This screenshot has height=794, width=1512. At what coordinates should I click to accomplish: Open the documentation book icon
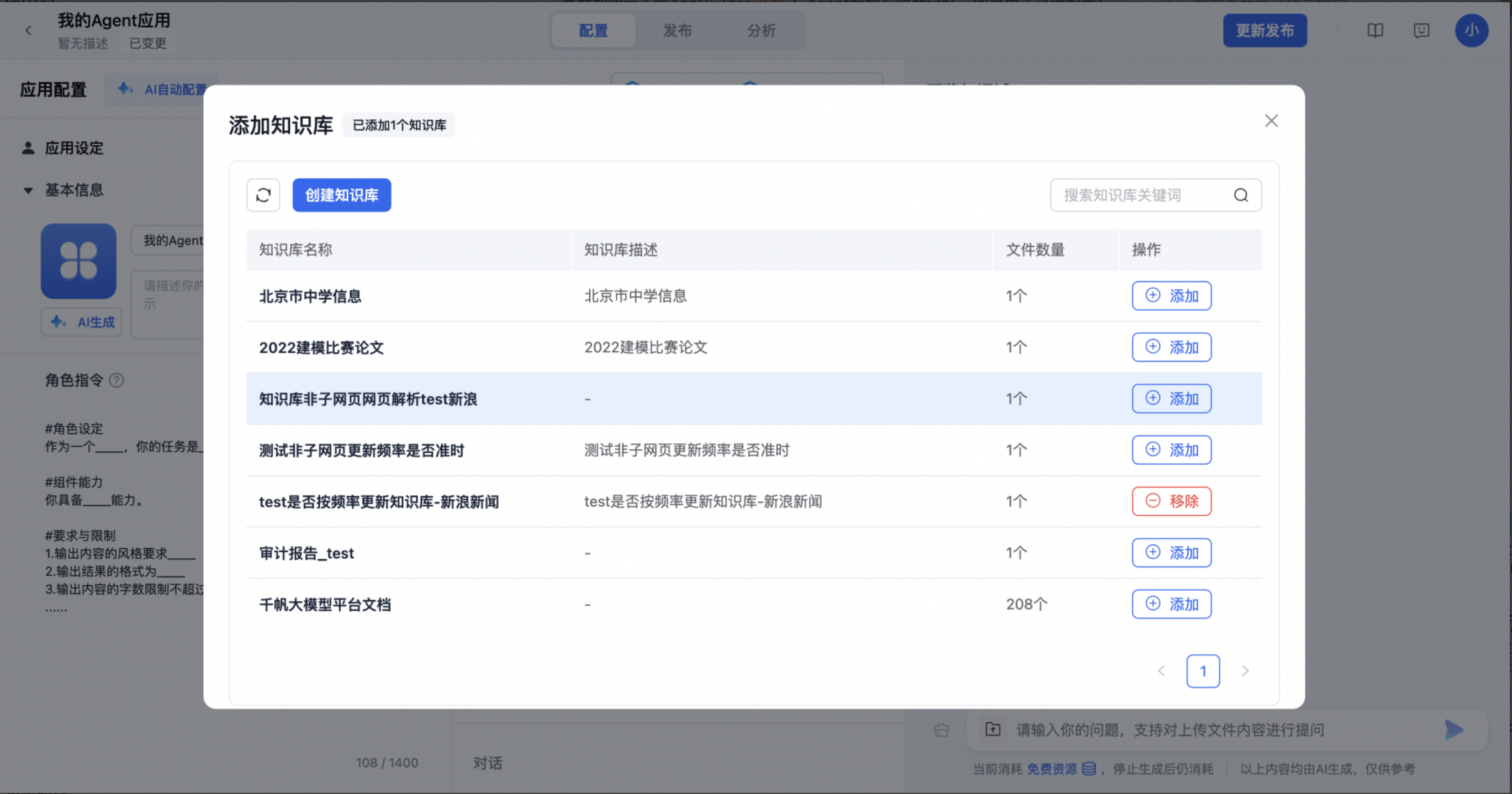[x=1374, y=30]
